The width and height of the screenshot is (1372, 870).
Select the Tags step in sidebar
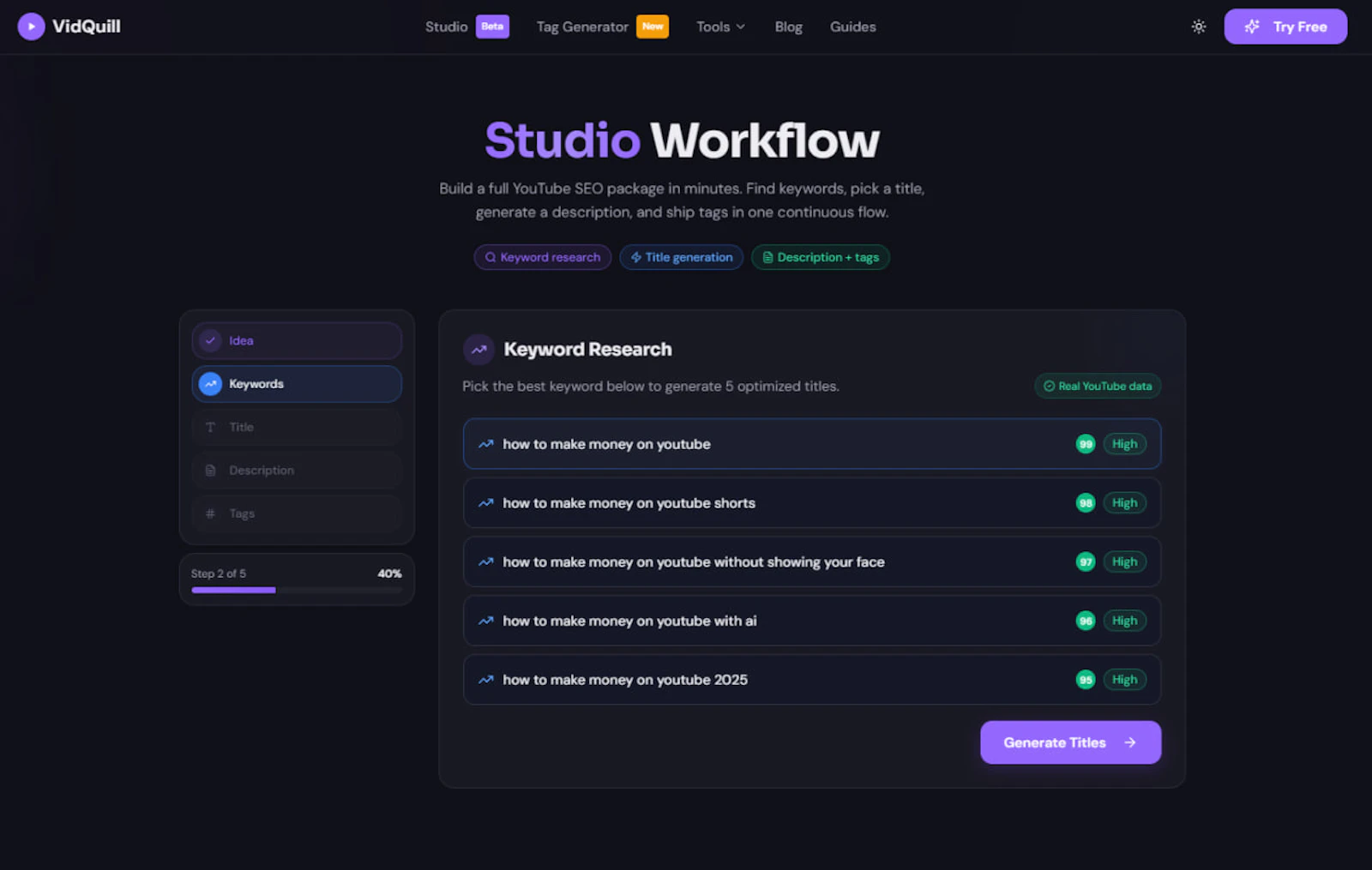[x=297, y=513]
